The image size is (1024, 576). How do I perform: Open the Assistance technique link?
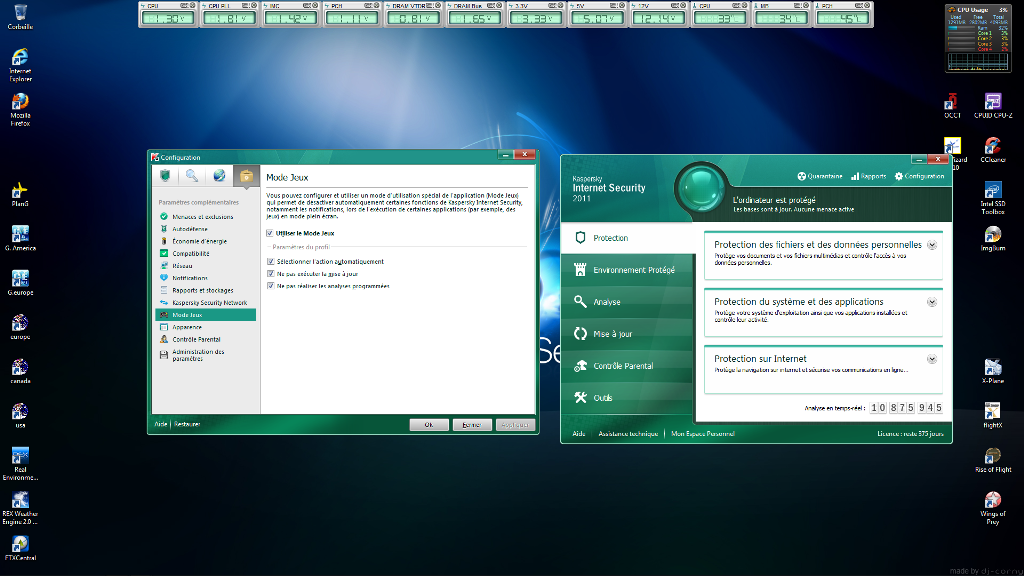pos(628,434)
